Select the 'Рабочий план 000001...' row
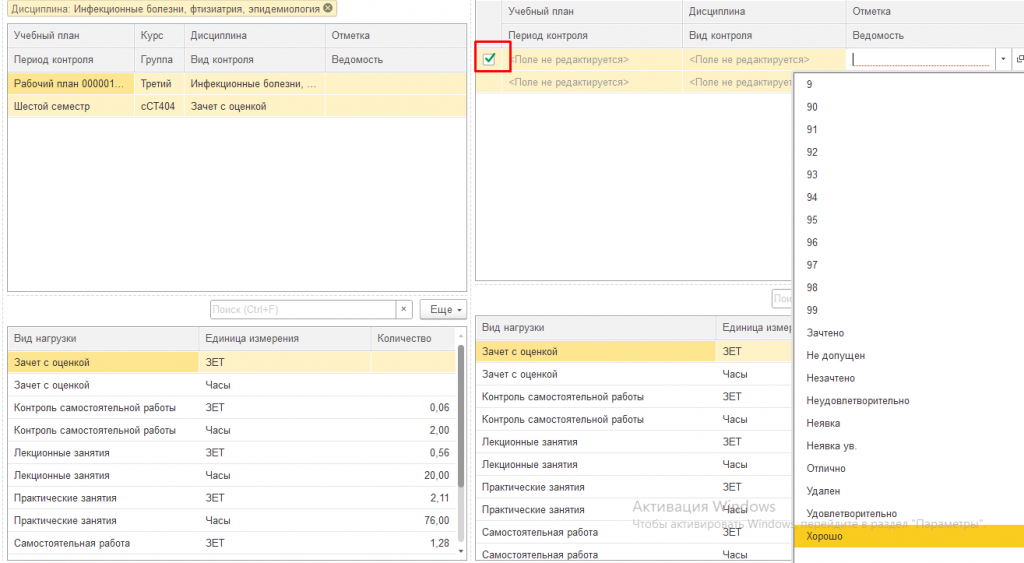This screenshot has height=563, width=1024. (70, 84)
